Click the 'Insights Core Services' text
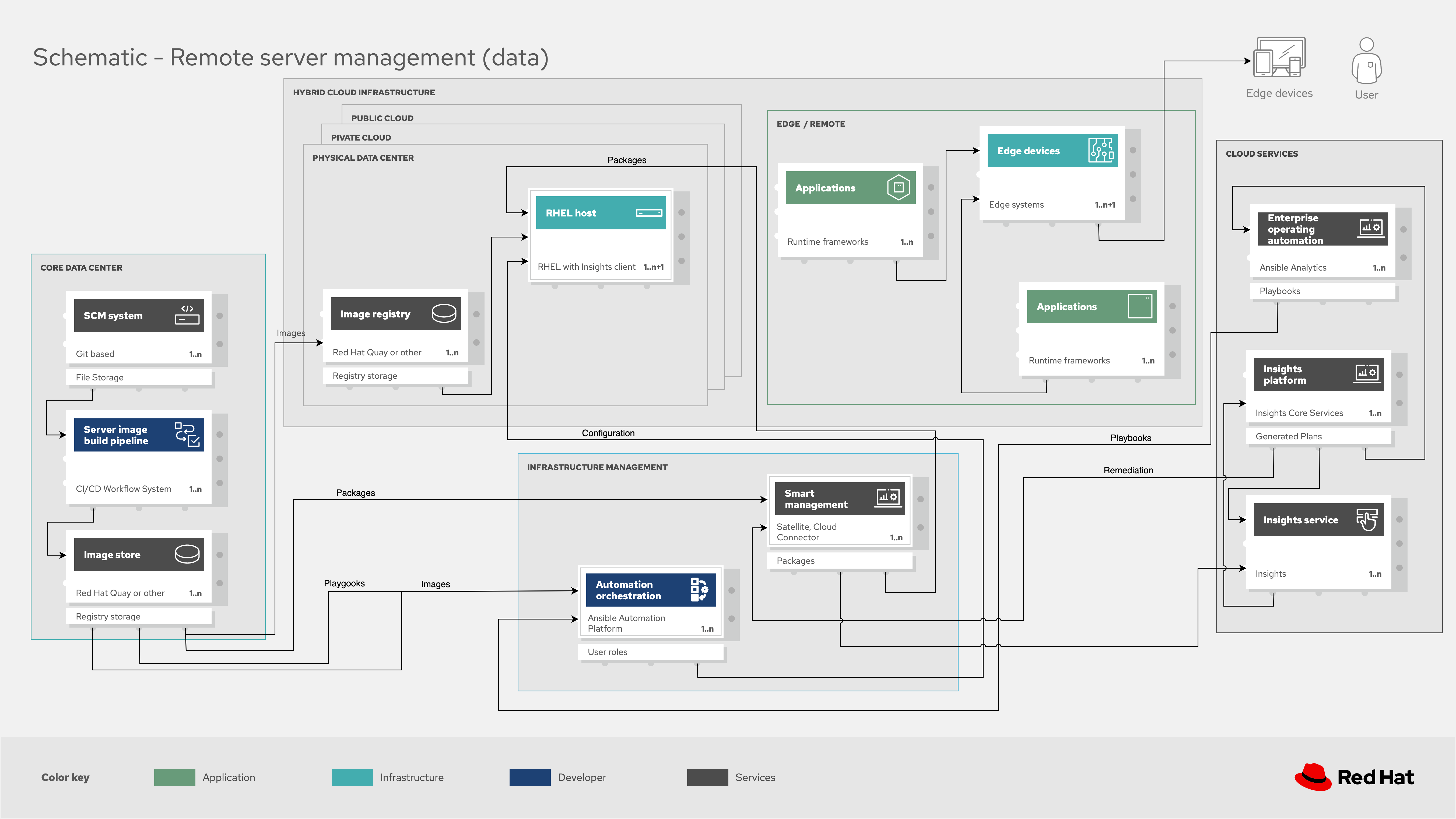This screenshot has width=1456, height=819. 1299,413
